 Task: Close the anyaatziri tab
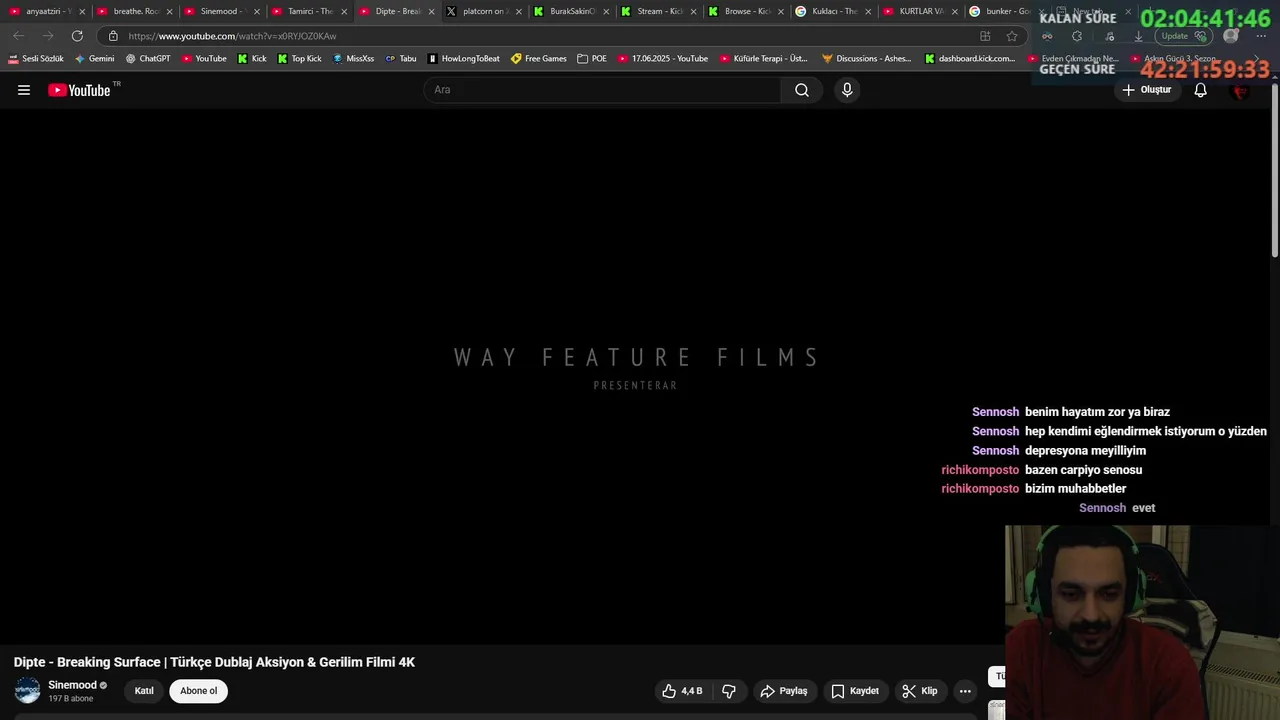(x=83, y=12)
